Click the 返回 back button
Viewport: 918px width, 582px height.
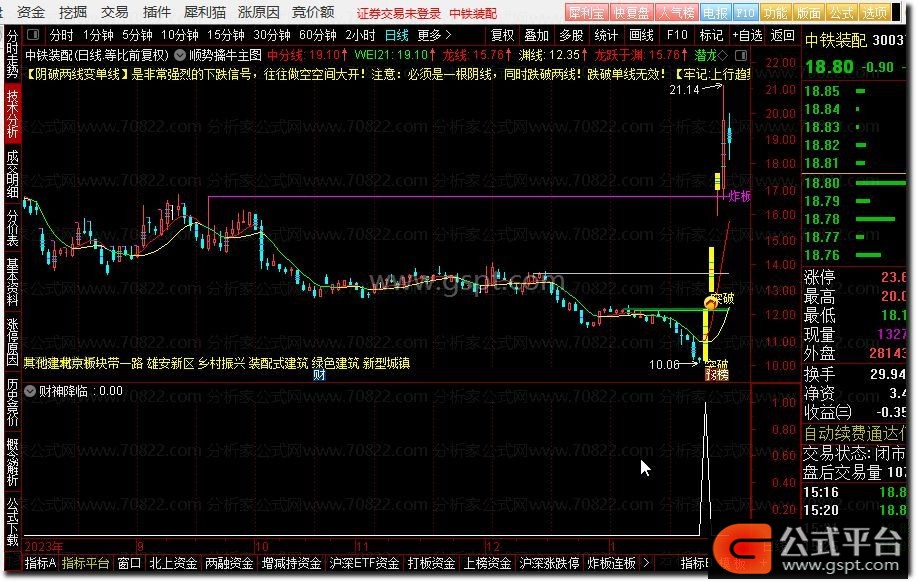(782, 35)
